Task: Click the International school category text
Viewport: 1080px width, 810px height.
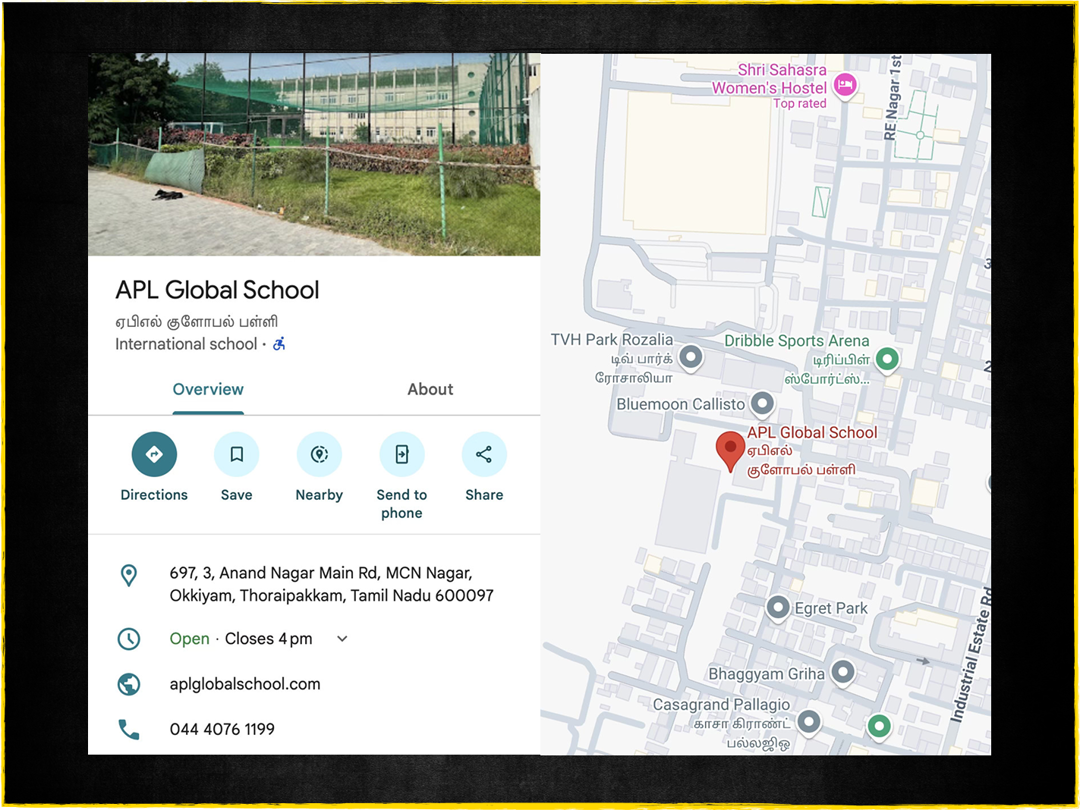Action: [x=186, y=344]
